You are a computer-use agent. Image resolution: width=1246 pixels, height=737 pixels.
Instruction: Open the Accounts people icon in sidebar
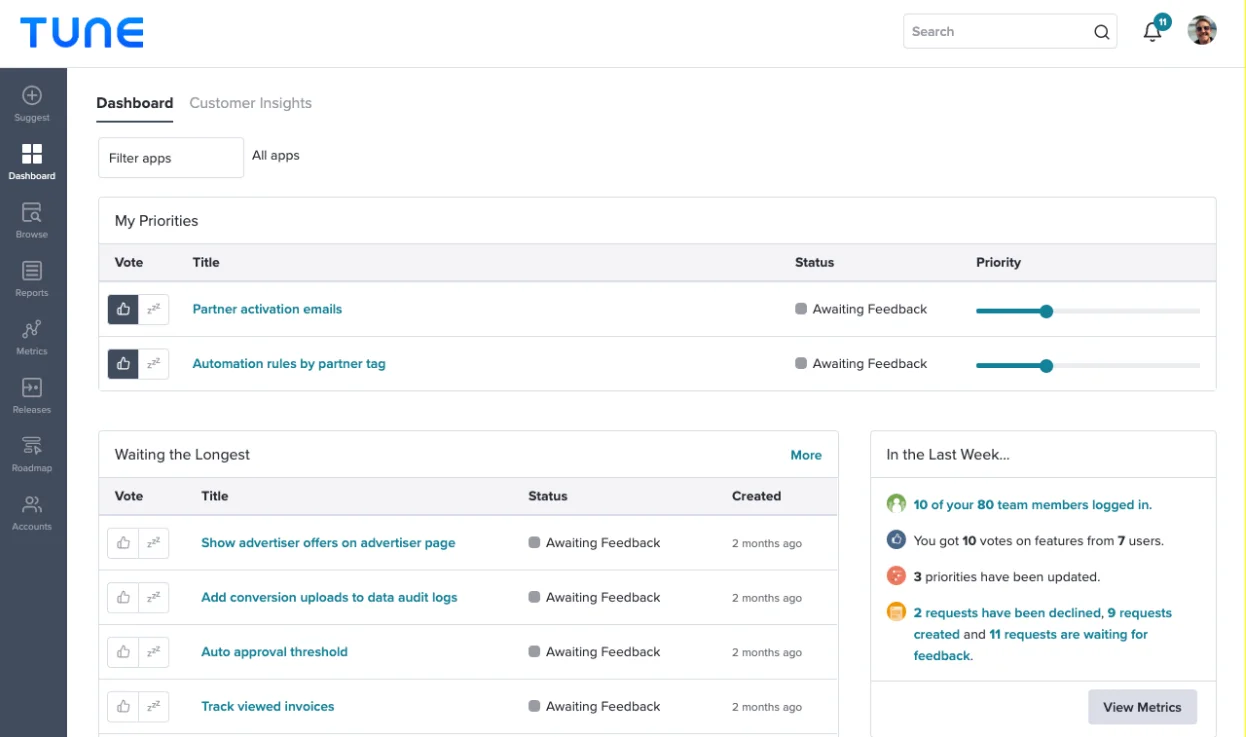pos(32,504)
